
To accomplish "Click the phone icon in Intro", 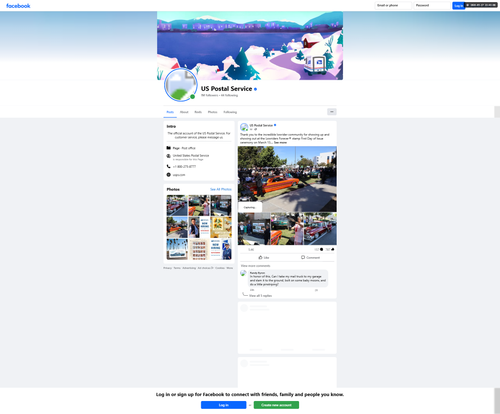I will pos(169,166).
